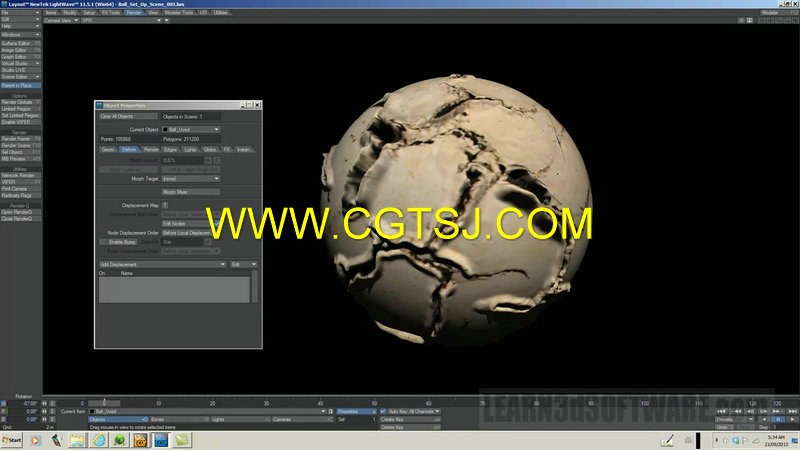Toggle the Bank B rotation channel button
Viewport: 800px width, 450px height.
[x=4, y=419]
